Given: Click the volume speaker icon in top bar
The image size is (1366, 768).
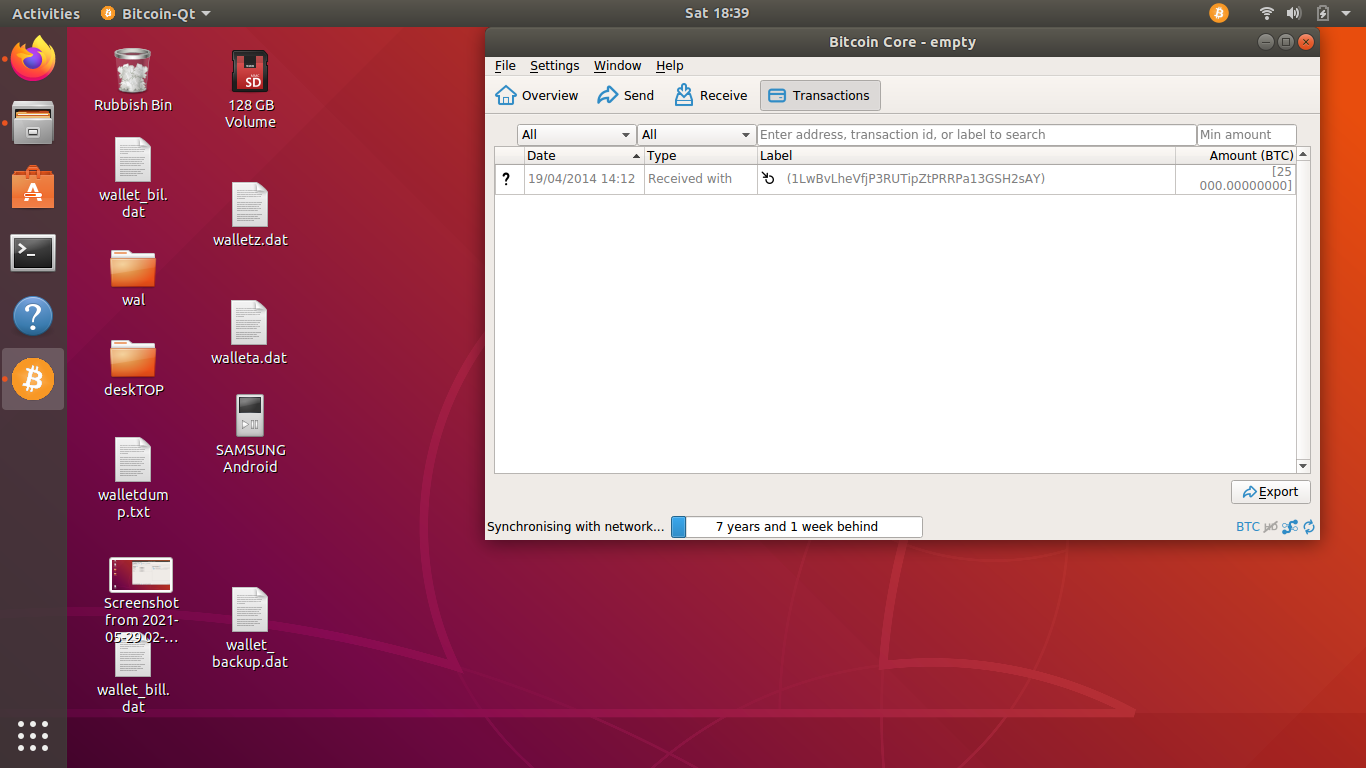Looking at the screenshot, I should (x=1294, y=13).
